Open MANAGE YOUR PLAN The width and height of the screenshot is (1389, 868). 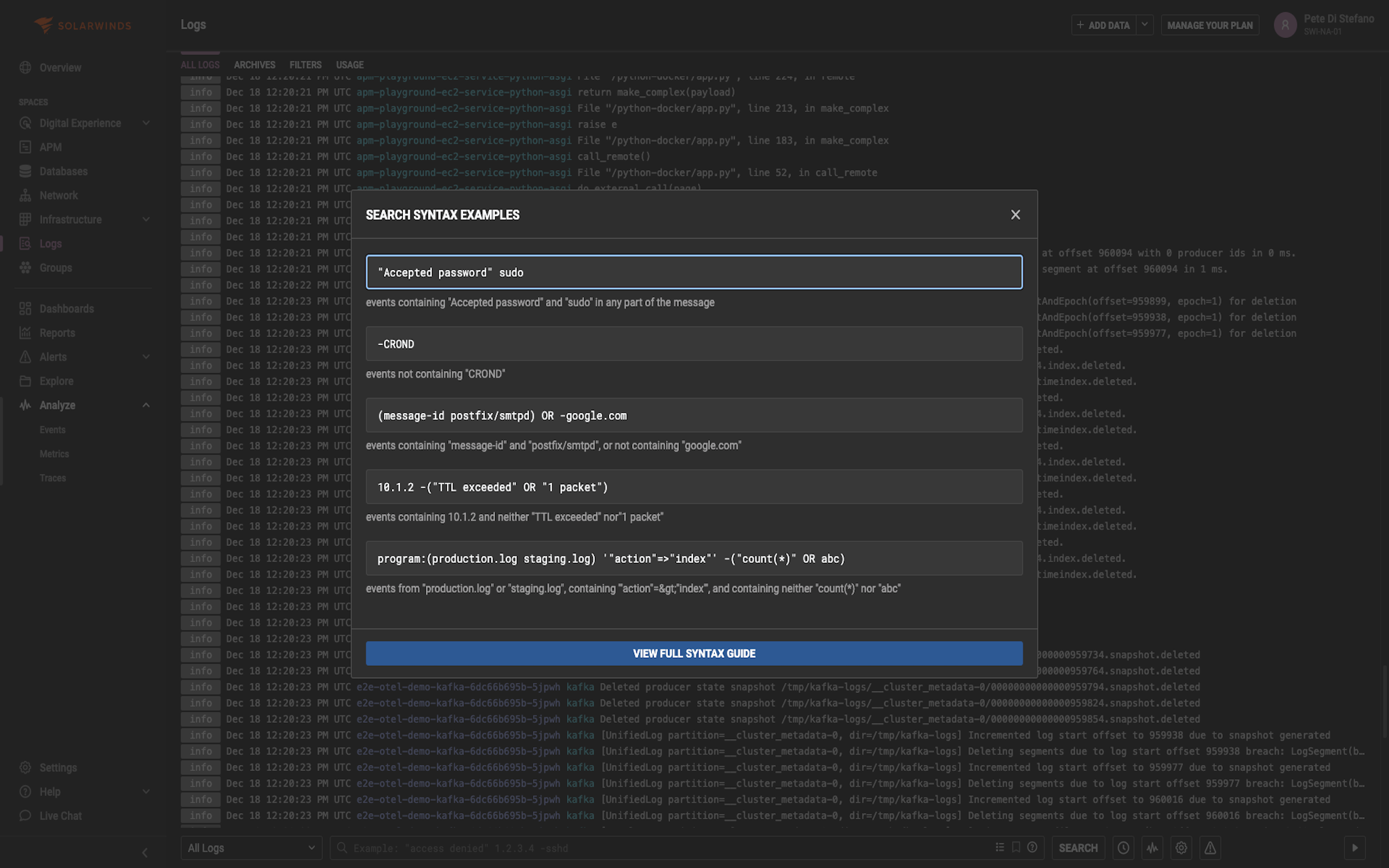click(1210, 24)
